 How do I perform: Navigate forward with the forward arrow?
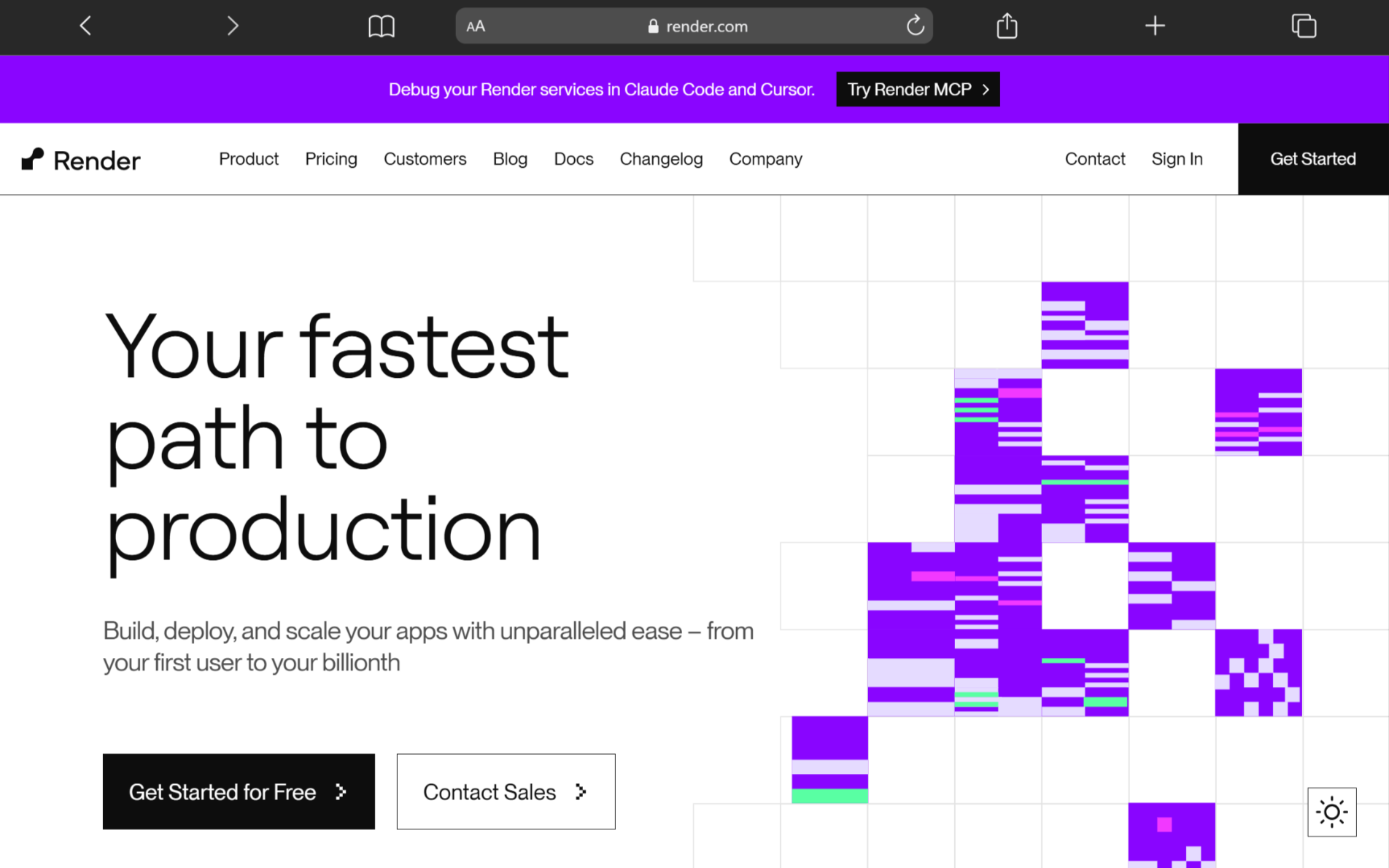coord(232,26)
